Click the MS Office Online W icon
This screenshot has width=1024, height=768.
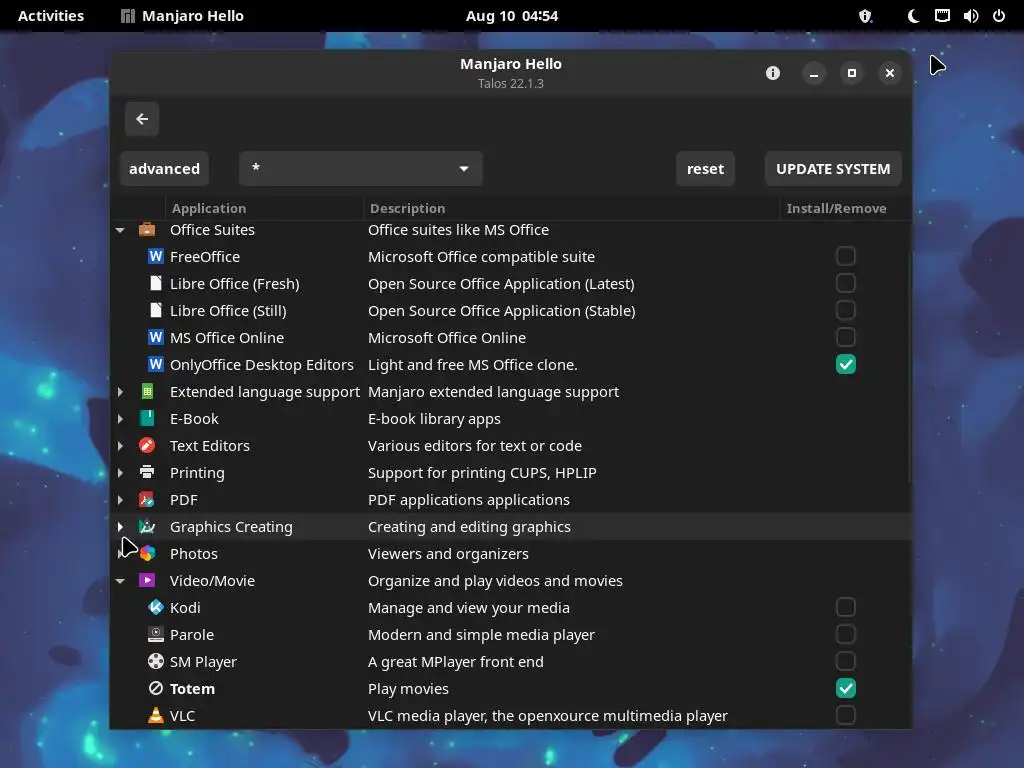coord(155,338)
